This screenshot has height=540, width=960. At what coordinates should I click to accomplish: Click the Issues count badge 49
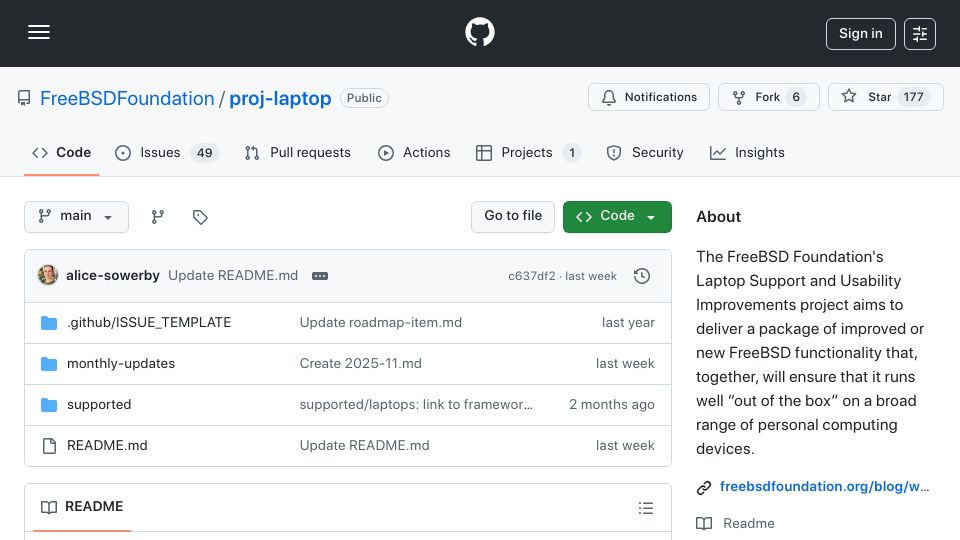point(204,153)
